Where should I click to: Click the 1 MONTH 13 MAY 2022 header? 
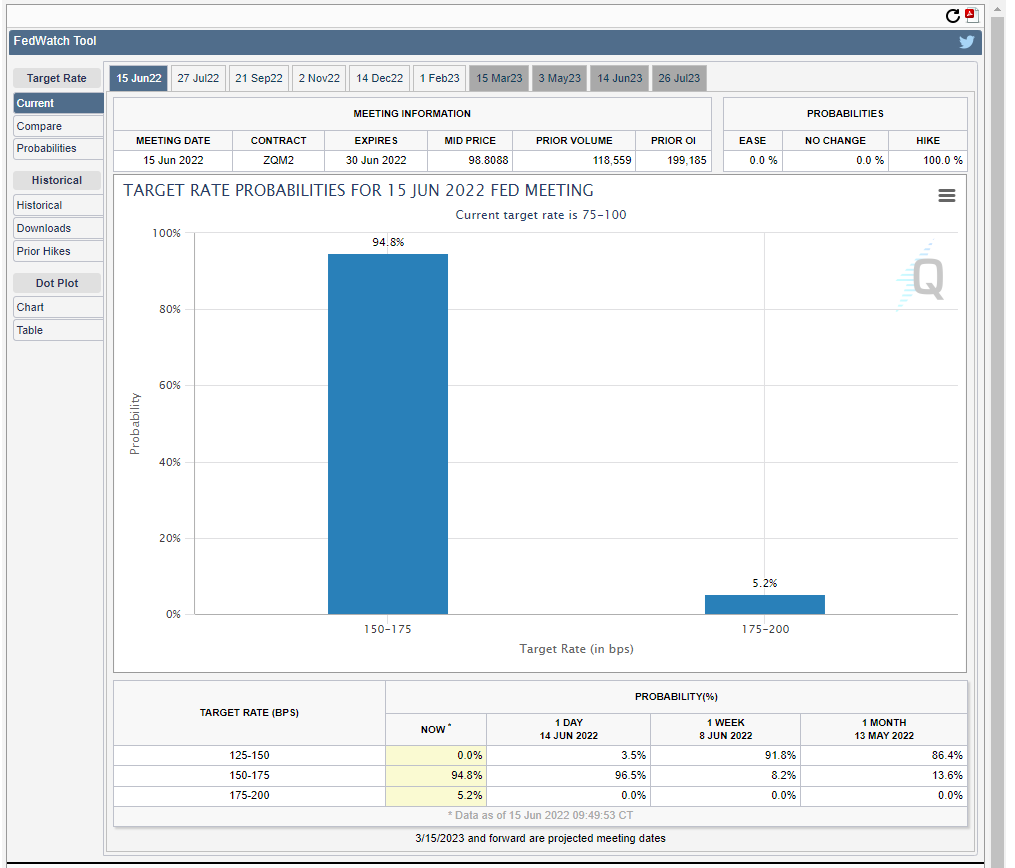coord(884,729)
